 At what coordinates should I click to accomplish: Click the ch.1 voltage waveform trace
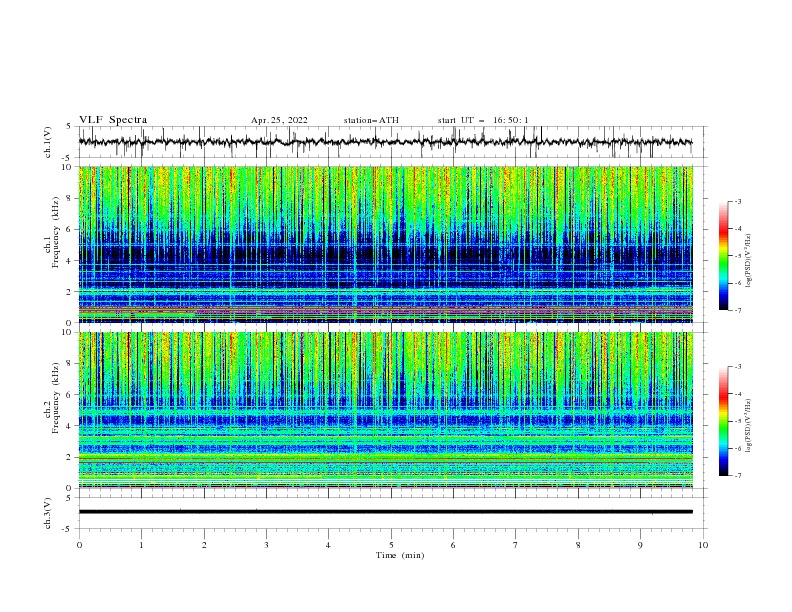[385, 142]
